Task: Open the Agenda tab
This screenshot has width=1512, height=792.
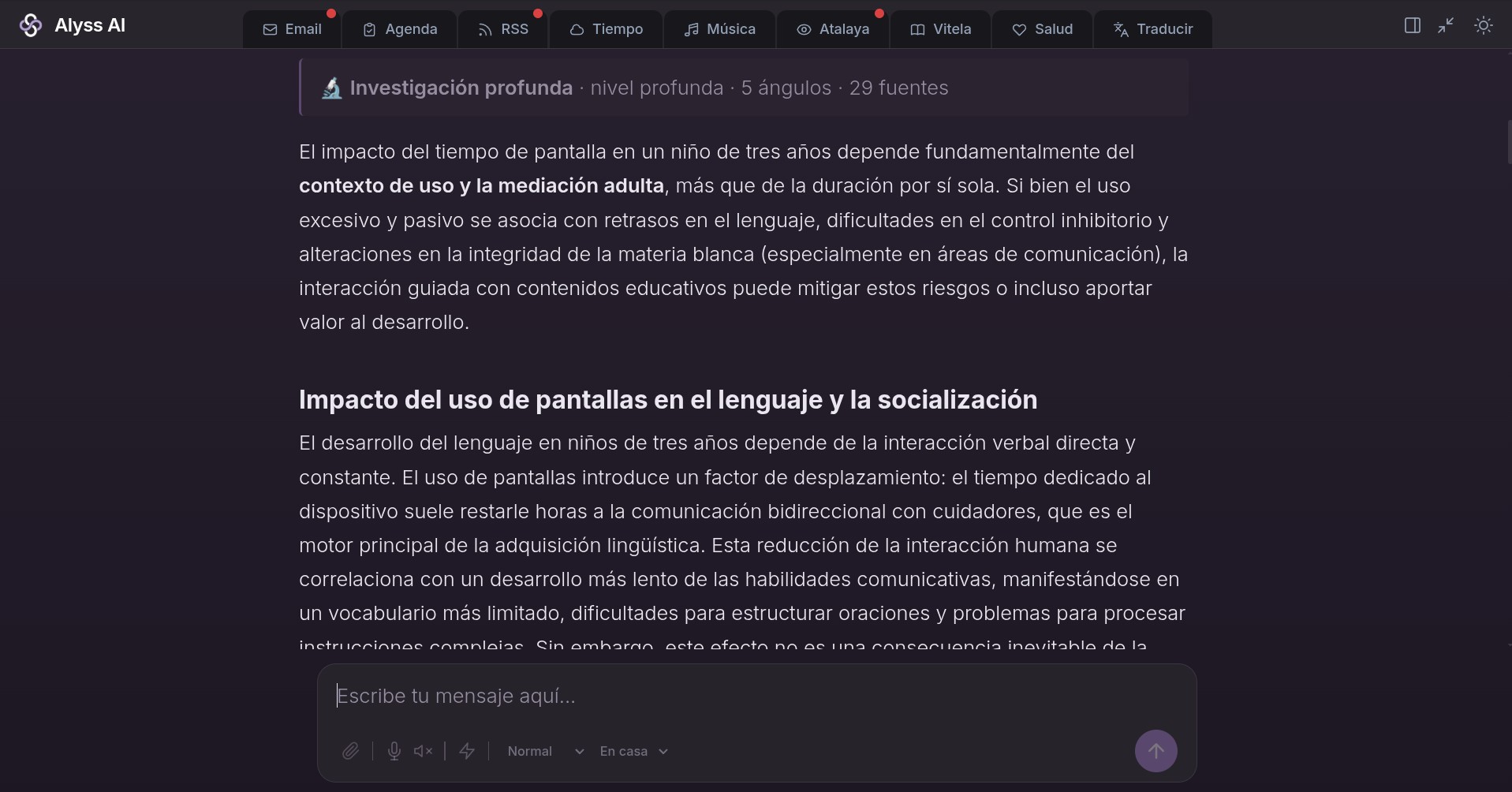Action: coord(400,29)
